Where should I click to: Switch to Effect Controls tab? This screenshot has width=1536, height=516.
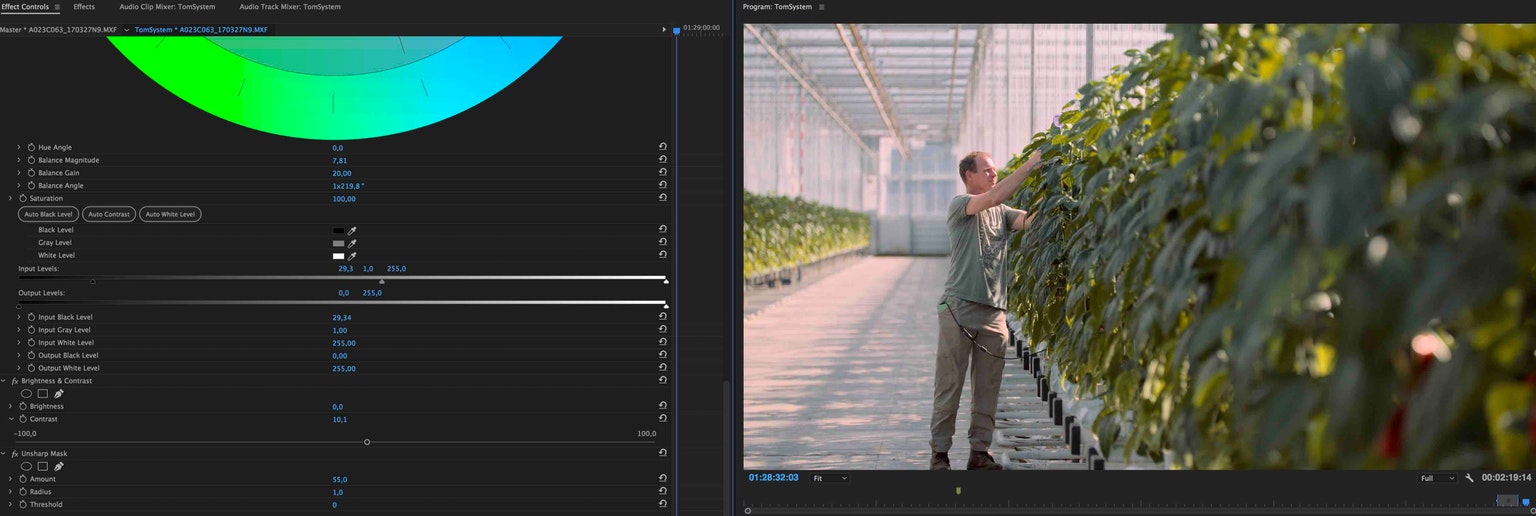coord(24,7)
